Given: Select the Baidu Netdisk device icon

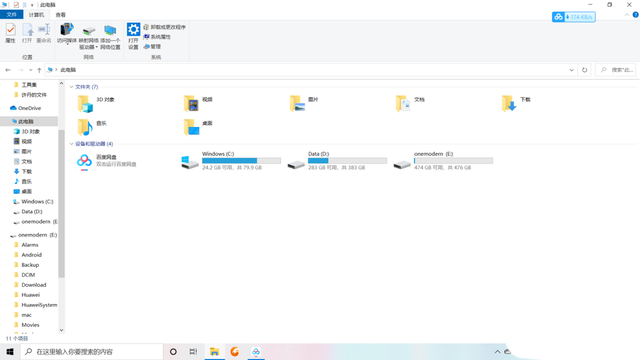Looking at the screenshot, I should (84, 161).
